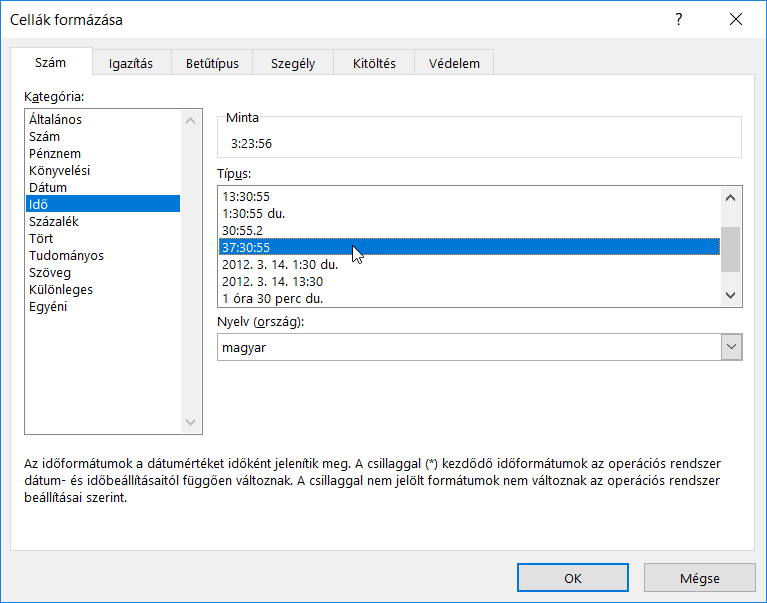Select the Kitöltés tab
Viewport: 767px width, 603px height.
(x=374, y=63)
